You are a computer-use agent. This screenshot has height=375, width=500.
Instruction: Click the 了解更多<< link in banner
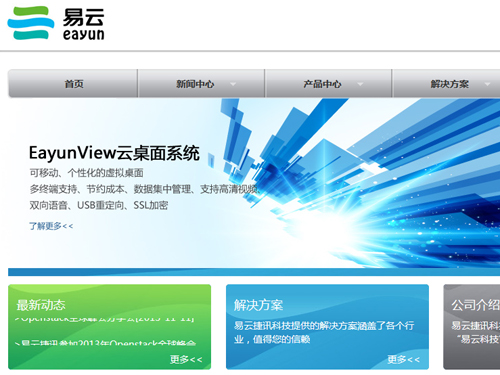point(51,226)
